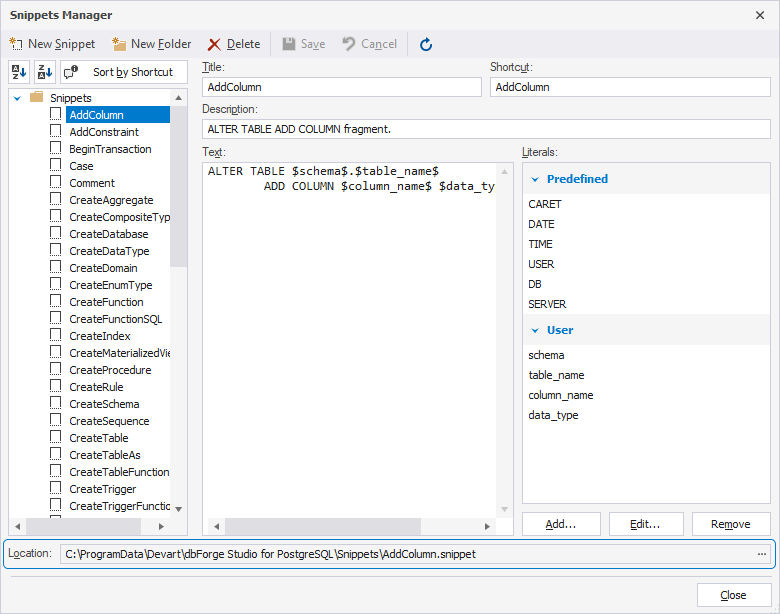Image resolution: width=780 pixels, height=614 pixels.
Task: Click the CreateIndex snippet icon
Action: click(56, 335)
